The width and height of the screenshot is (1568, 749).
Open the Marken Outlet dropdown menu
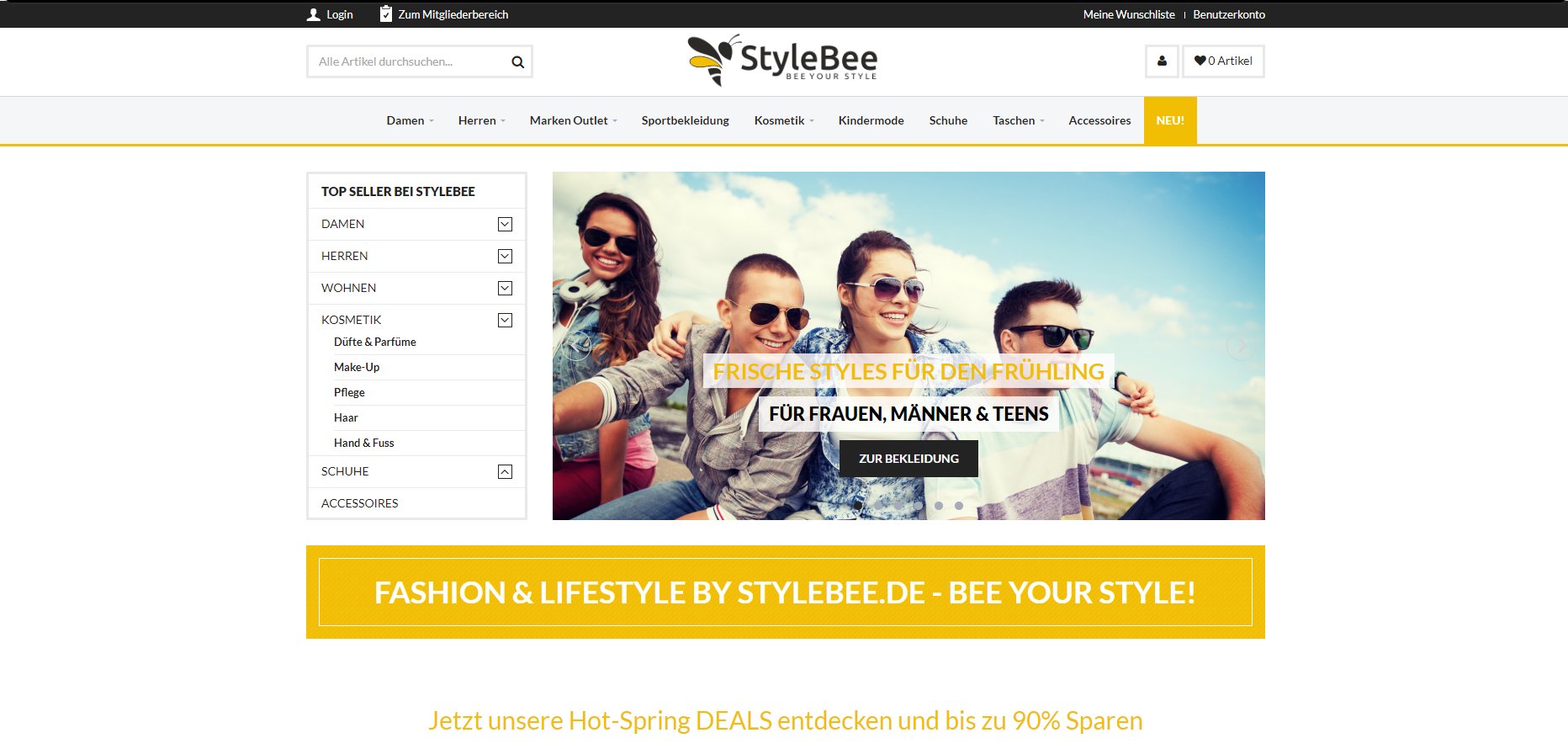pyautogui.click(x=573, y=120)
